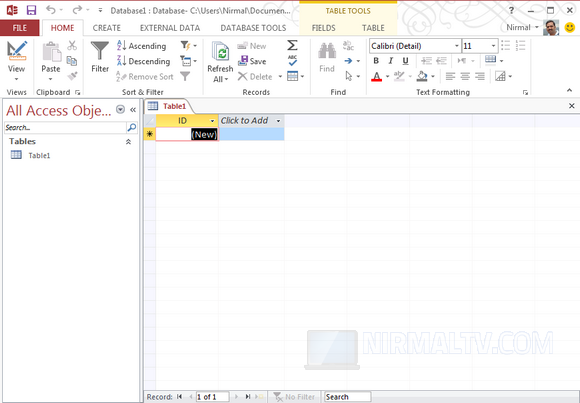
Task: Click Delete record button
Action: tap(255, 77)
